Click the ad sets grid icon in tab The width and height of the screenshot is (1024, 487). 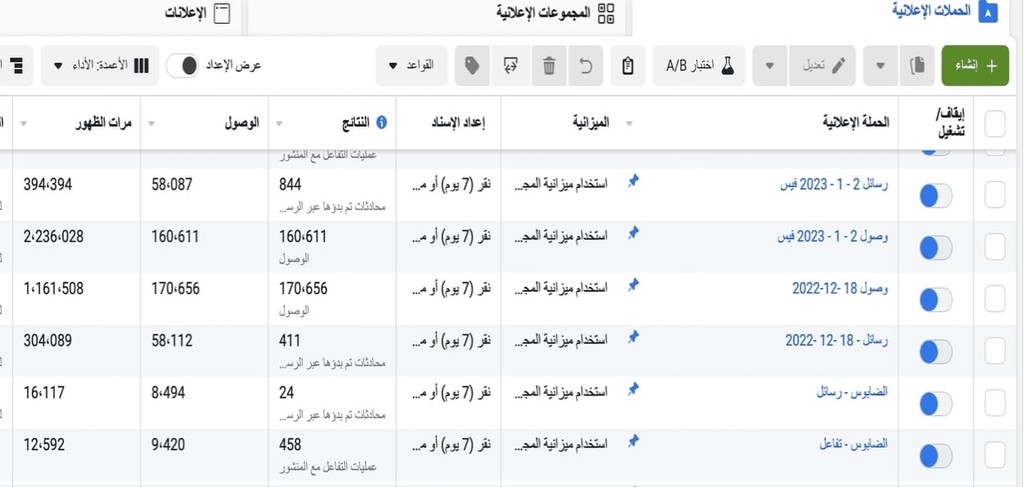pos(606,14)
